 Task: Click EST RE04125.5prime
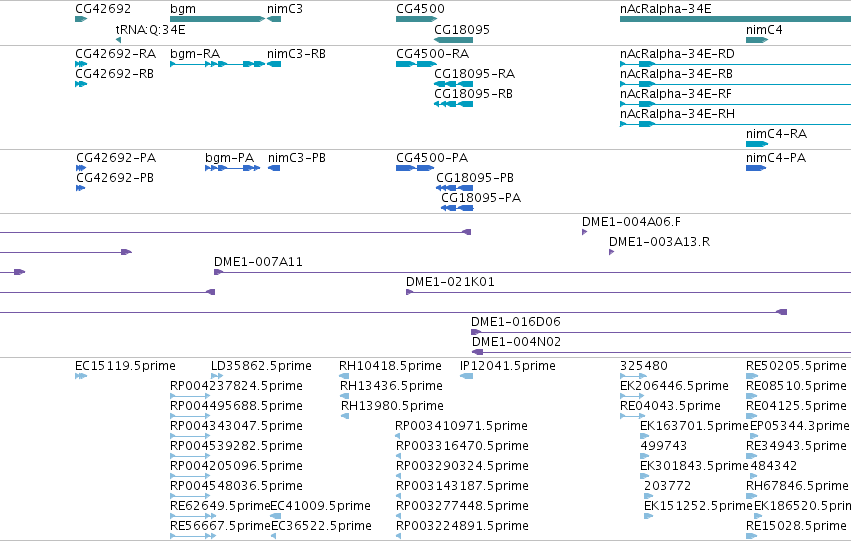point(796,406)
